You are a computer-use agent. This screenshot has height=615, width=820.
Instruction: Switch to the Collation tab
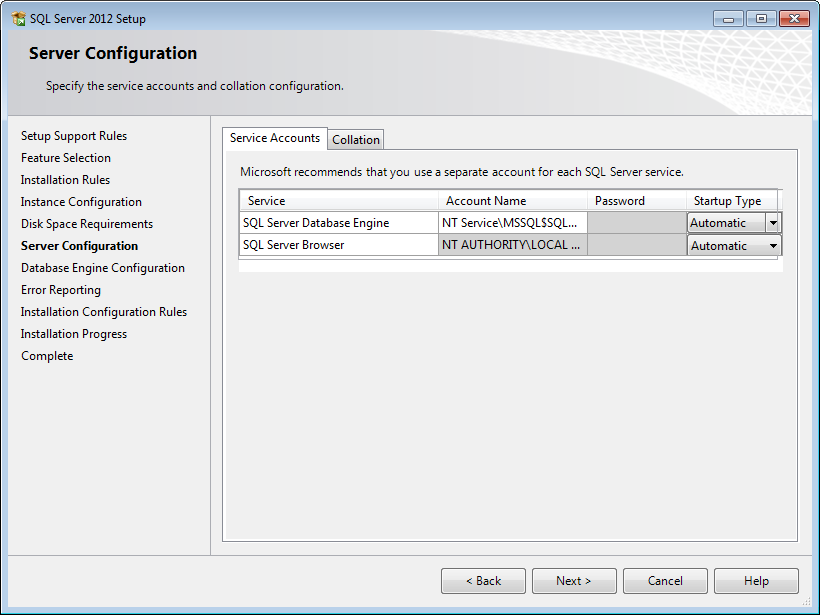pos(356,140)
